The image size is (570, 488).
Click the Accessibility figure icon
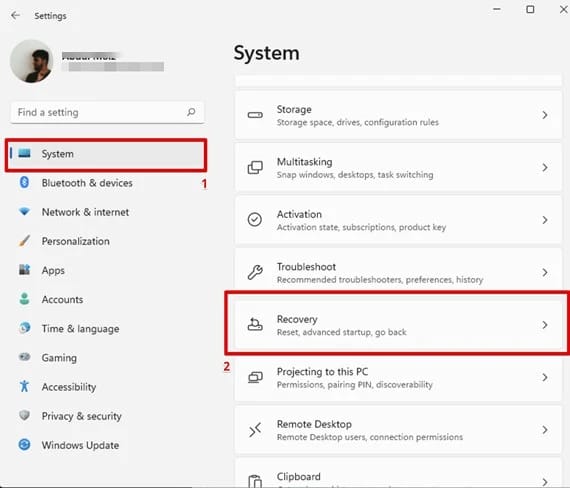(x=24, y=386)
